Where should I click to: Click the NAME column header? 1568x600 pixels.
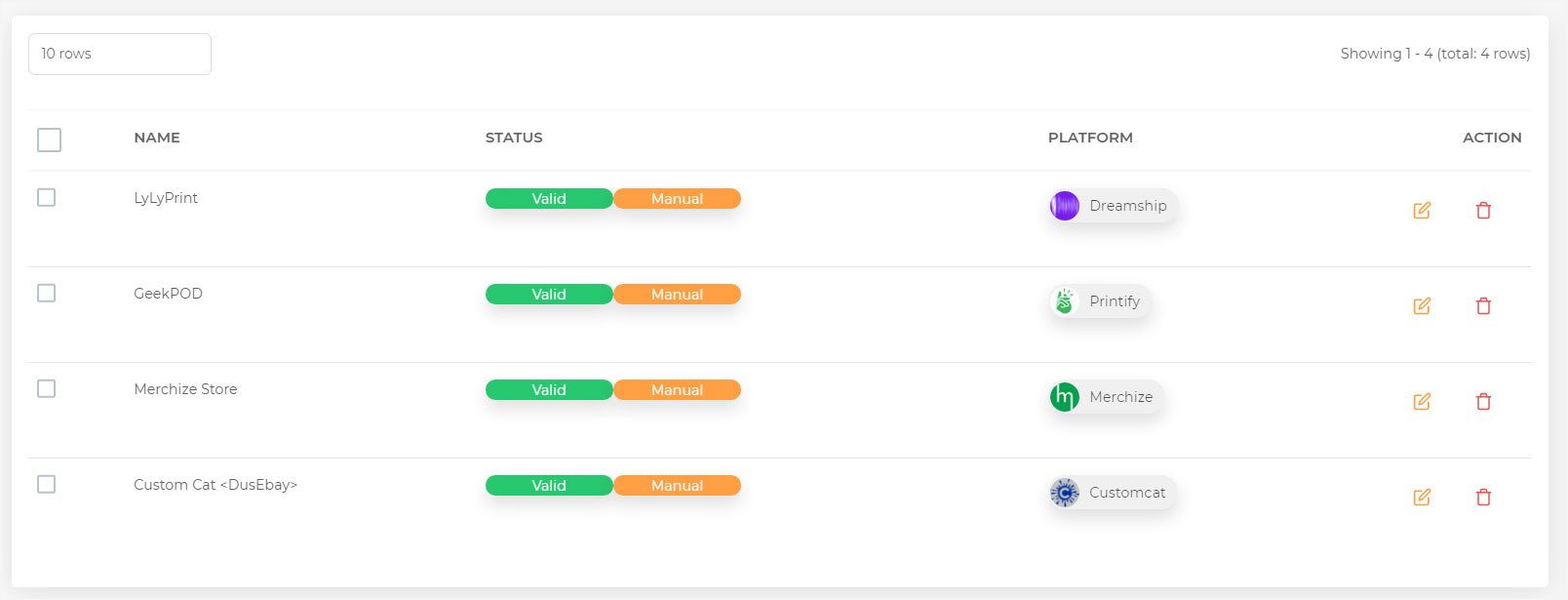pos(157,138)
